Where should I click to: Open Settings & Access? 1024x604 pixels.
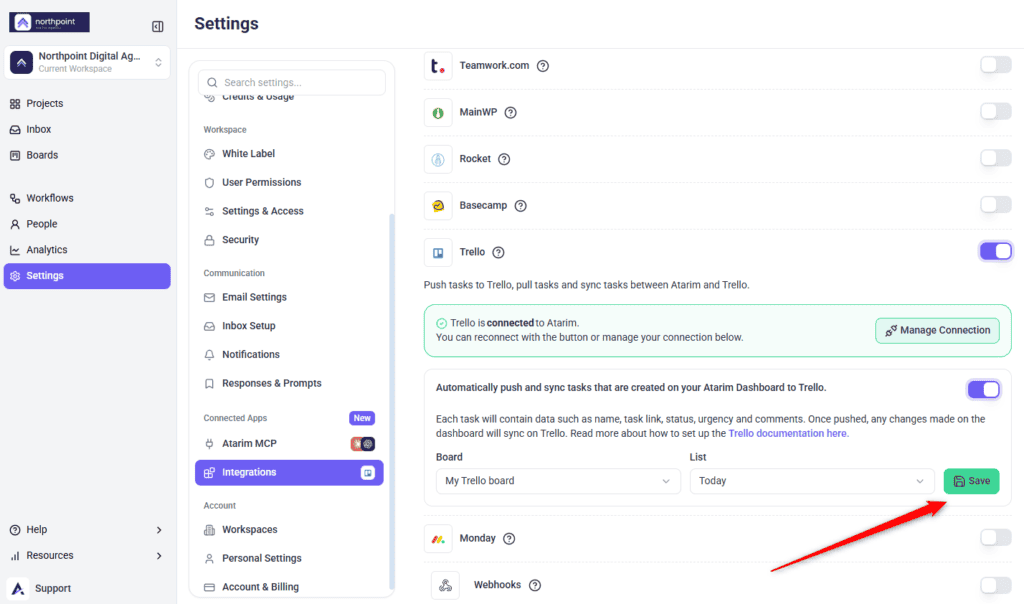pos(263,211)
